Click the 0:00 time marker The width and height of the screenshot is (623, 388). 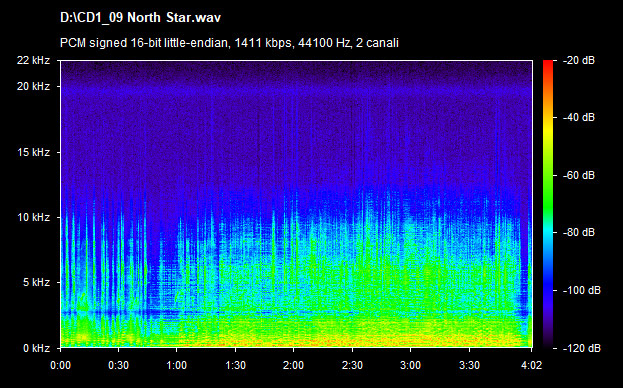60,365
